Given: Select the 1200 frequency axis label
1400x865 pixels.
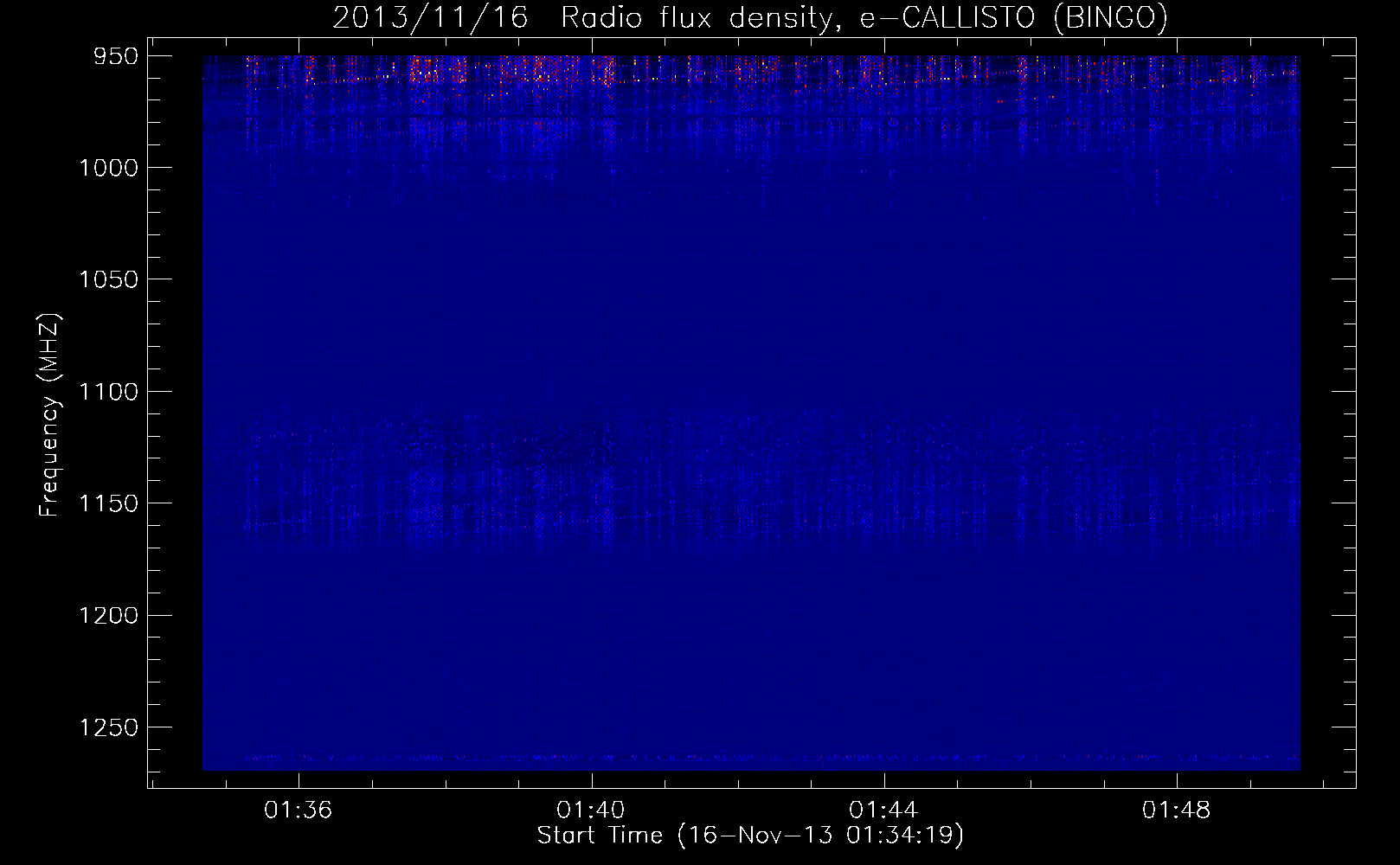Looking at the screenshot, I should (x=108, y=615).
